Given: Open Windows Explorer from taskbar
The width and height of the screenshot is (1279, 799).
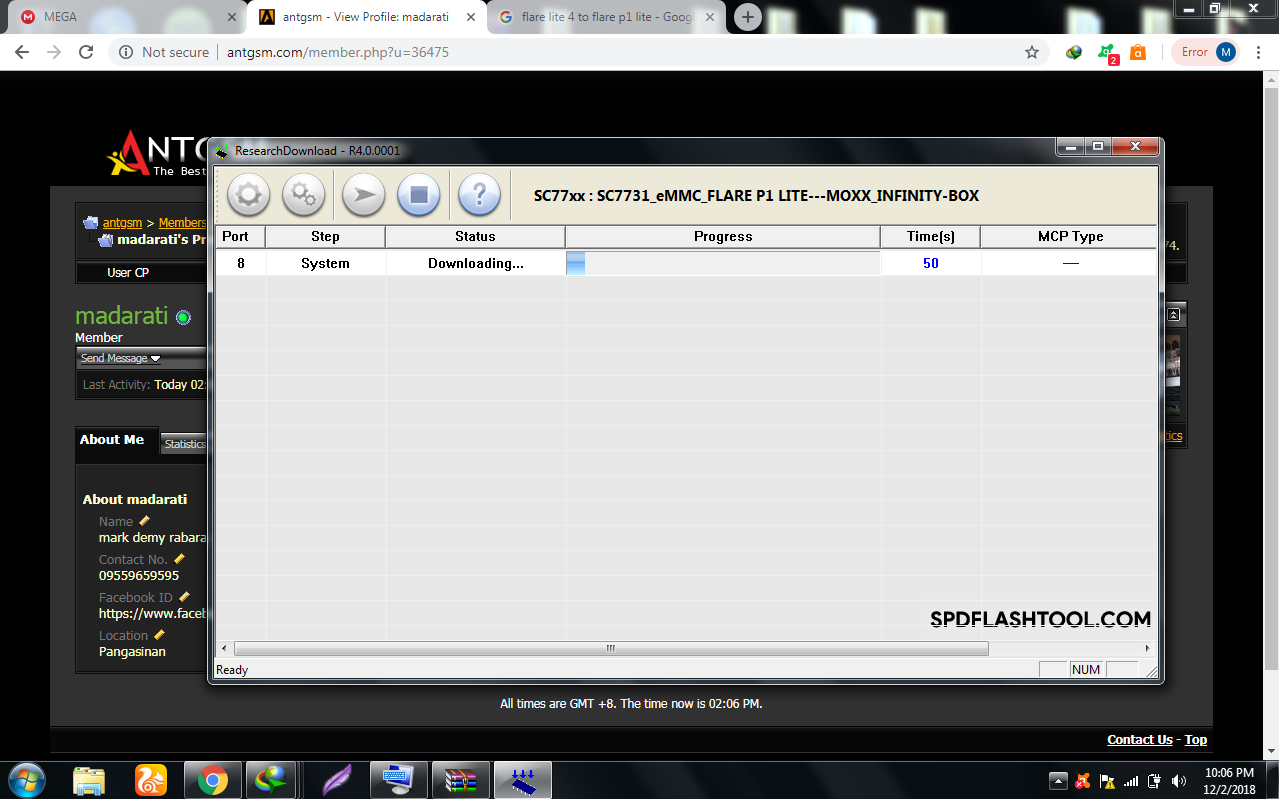Looking at the screenshot, I should [x=89, y=780].
